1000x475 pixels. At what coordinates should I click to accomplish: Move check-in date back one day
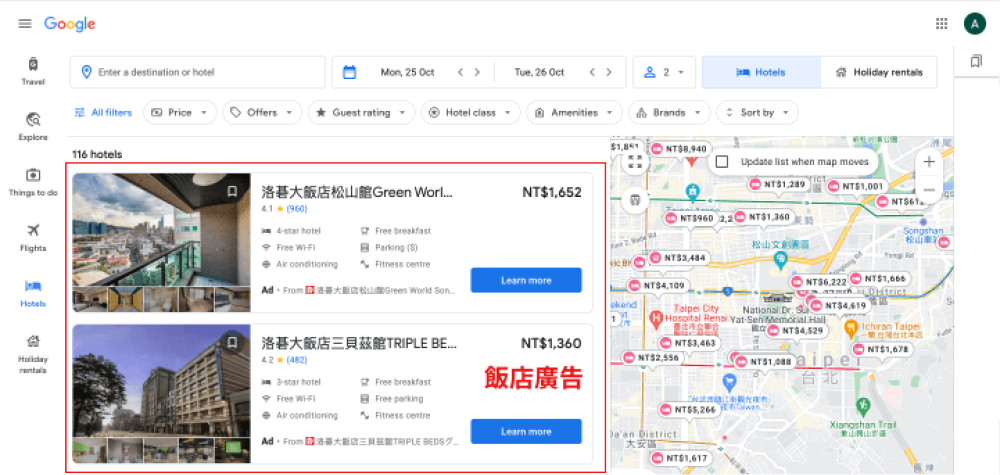pos(460,72)
